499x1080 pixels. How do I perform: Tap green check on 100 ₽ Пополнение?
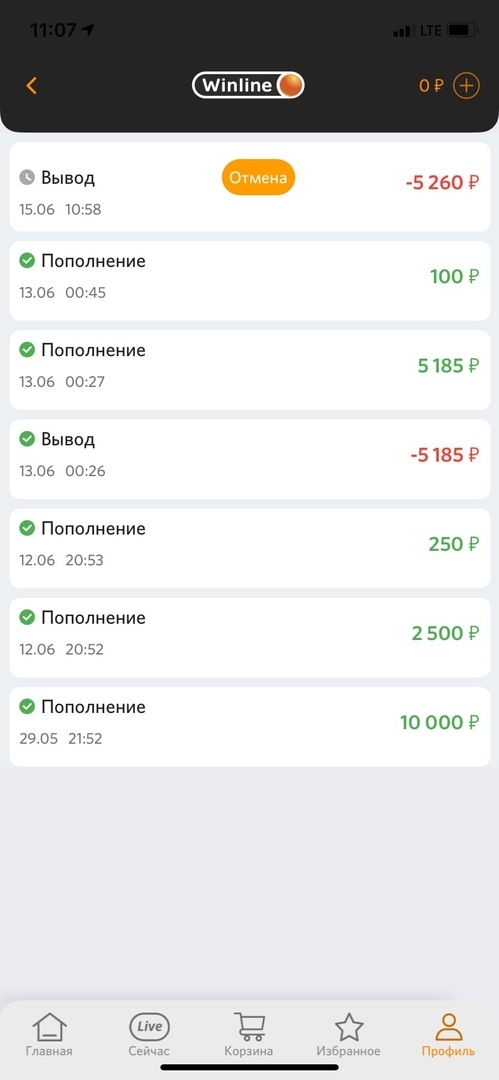[x=27, y=261]
